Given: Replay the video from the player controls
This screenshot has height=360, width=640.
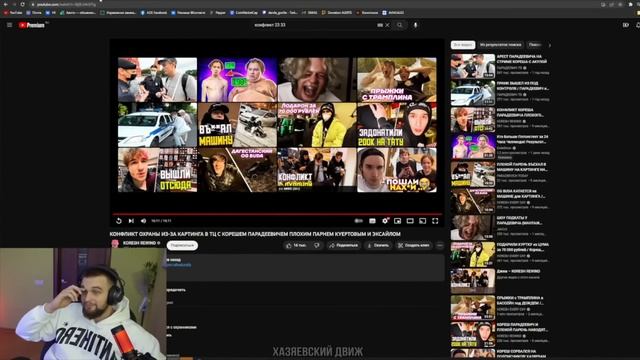Looking at the screenshot, I should [119, 221].
